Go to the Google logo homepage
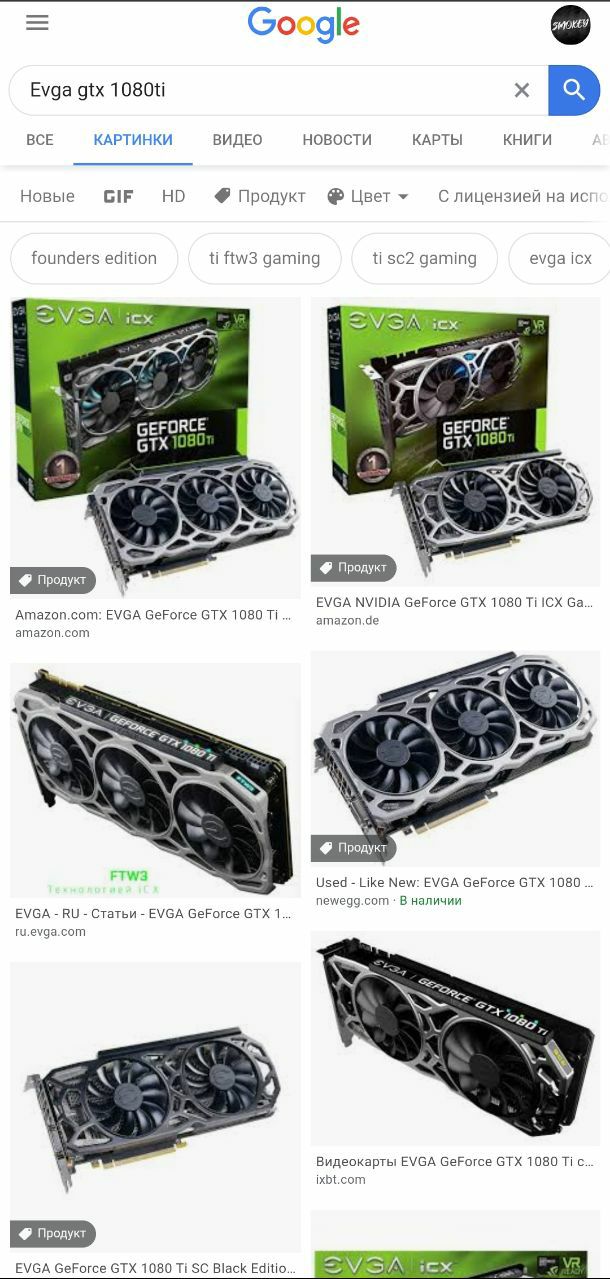Screen dimensions: 610x1279 pyautogui.click(x=304, y=25)
